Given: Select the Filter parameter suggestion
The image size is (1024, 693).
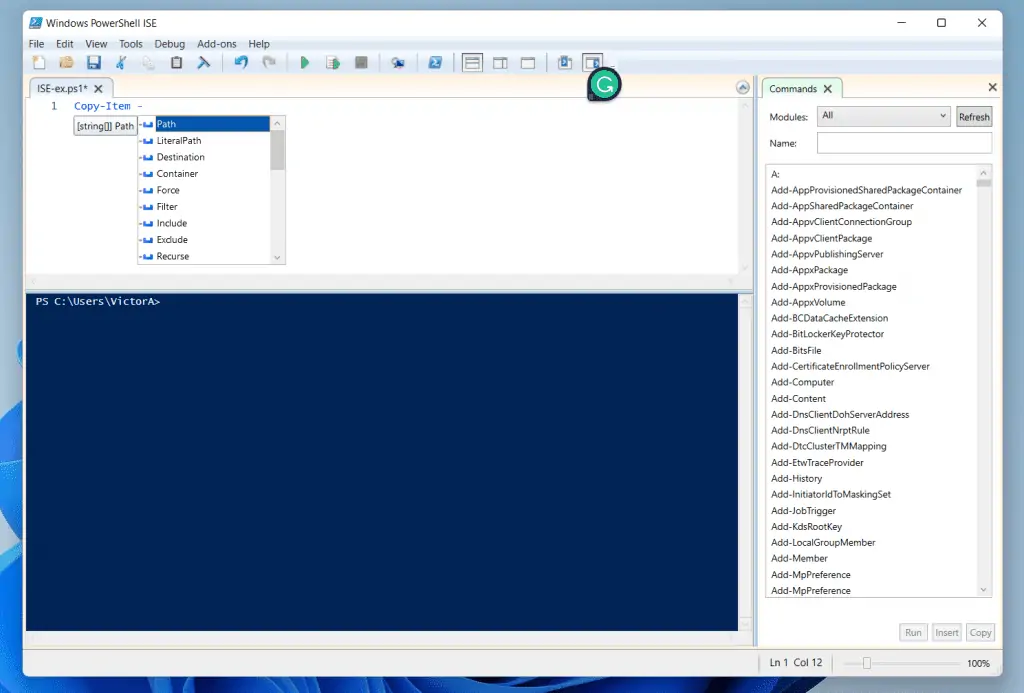Looking at the screenshot, I should pyautogui.click(x=204, y=206).
